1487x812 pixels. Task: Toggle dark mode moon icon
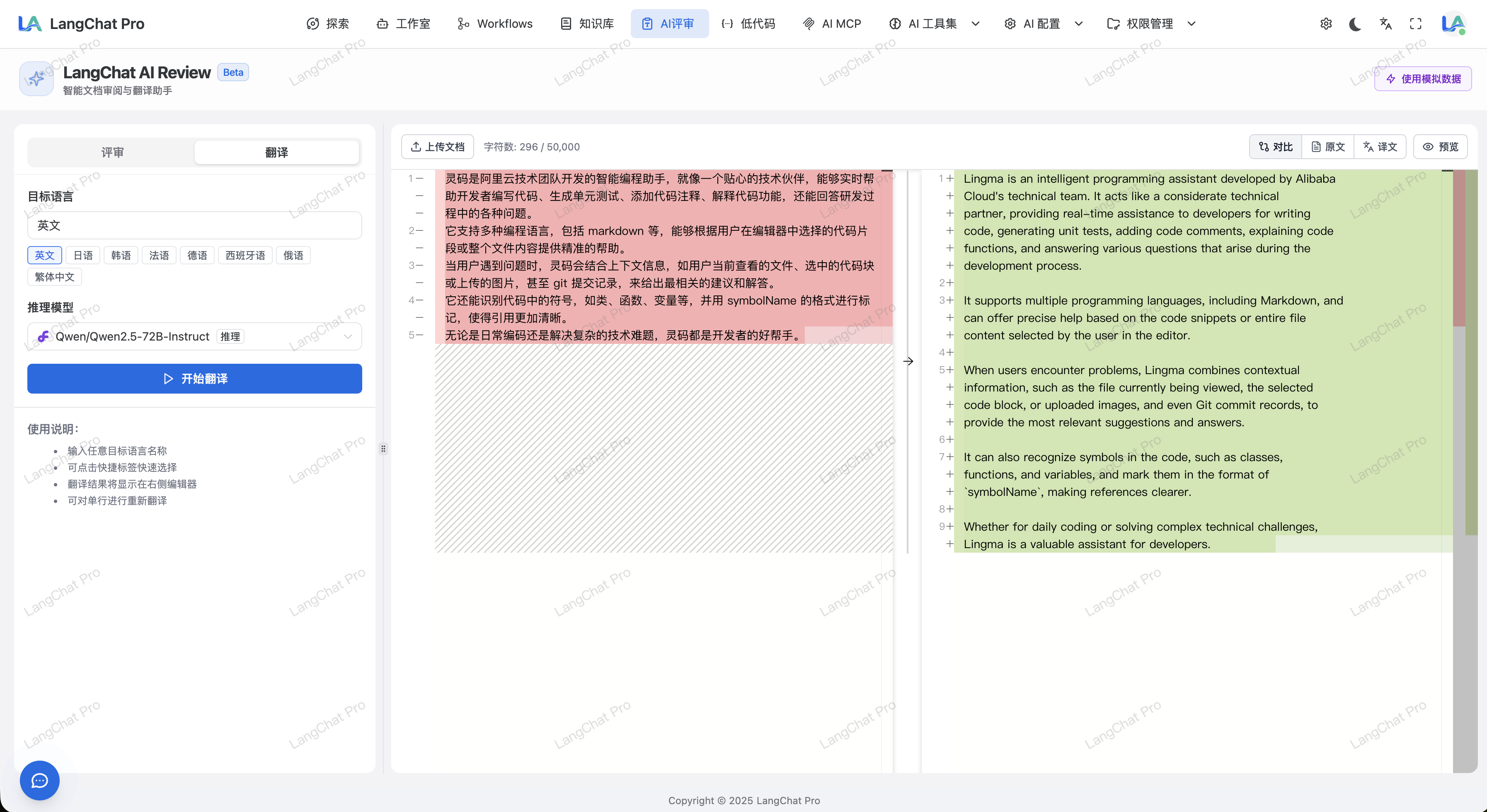pos(1355,24)
